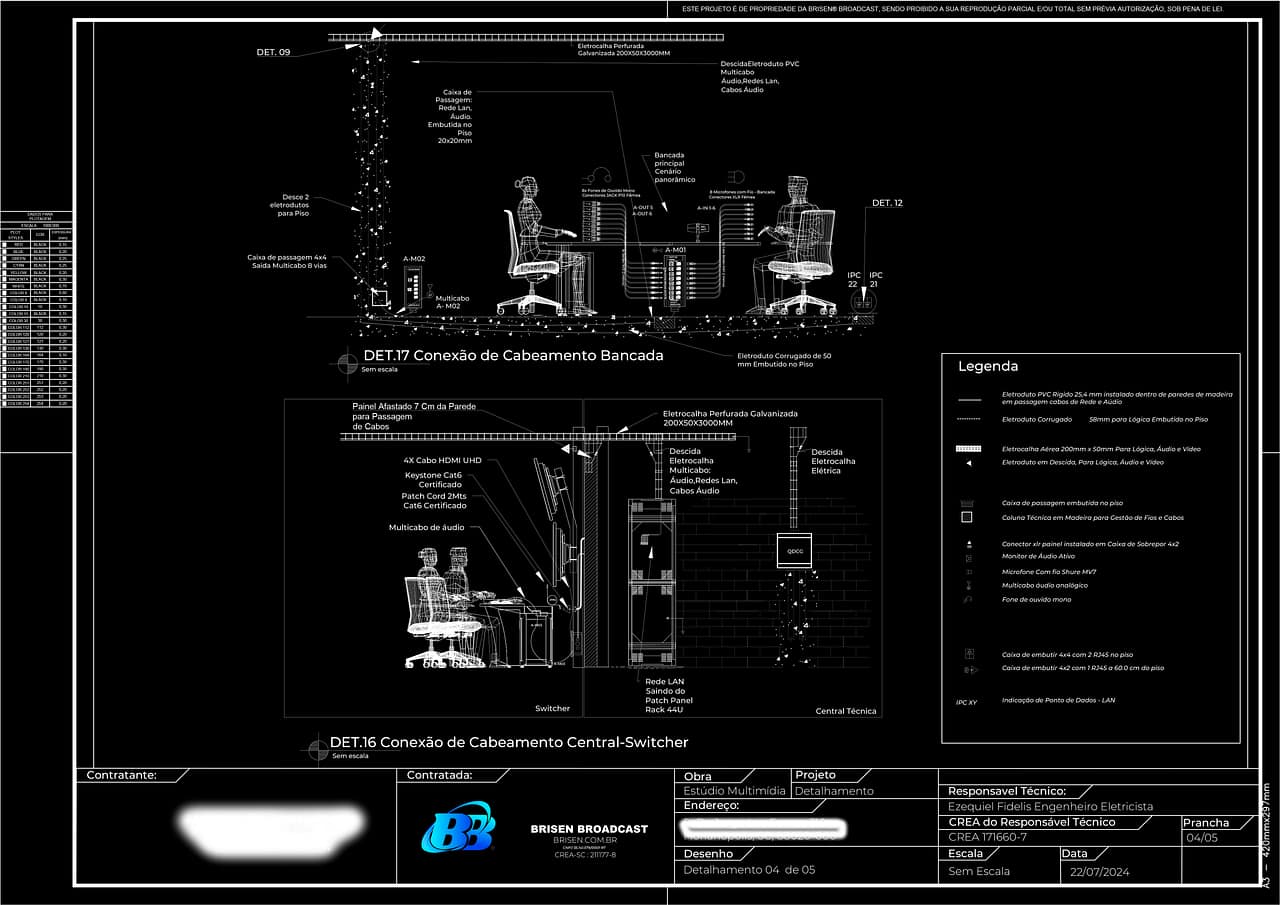This screenshot has height=905, width=1280.
Task: Click the DET. 12 reference label
Action: [x=887, y=203]
